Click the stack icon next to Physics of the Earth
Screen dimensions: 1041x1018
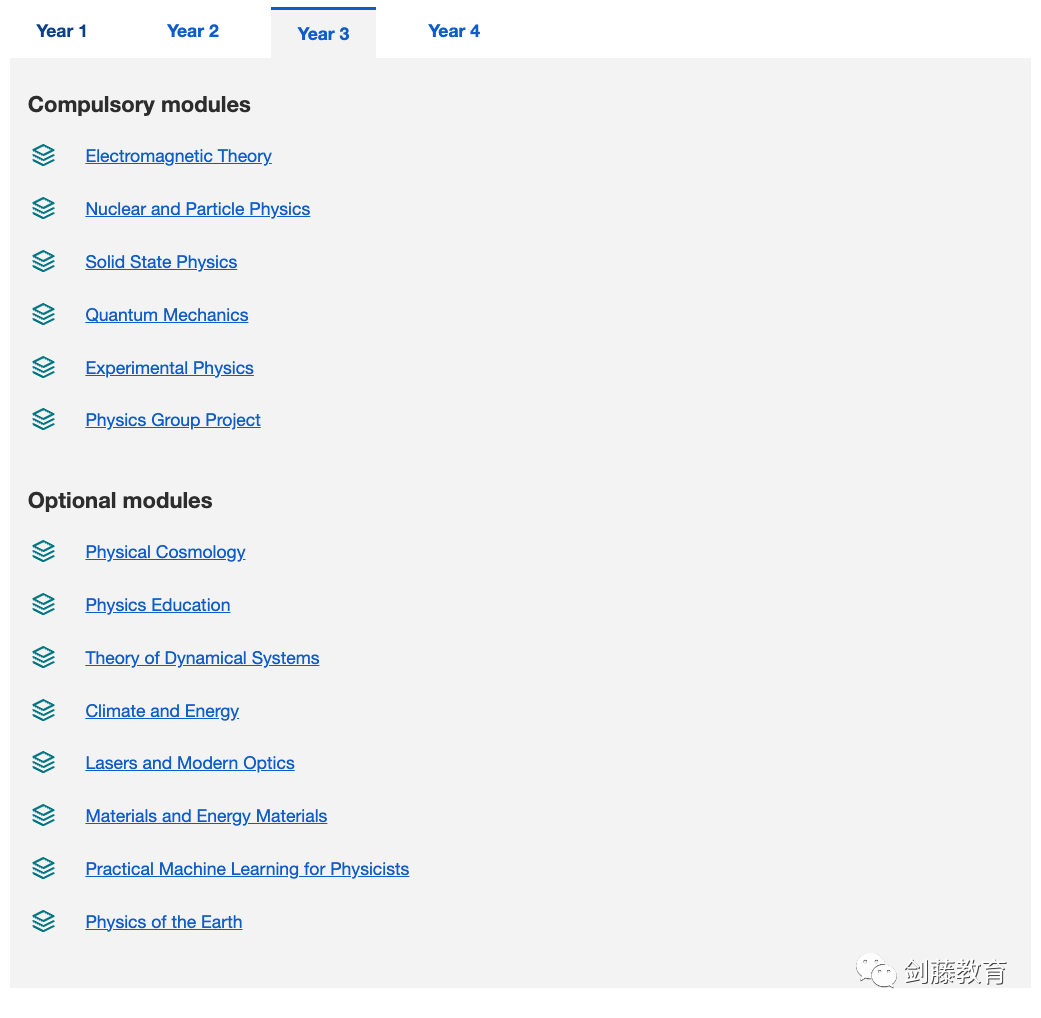(43, 922)
